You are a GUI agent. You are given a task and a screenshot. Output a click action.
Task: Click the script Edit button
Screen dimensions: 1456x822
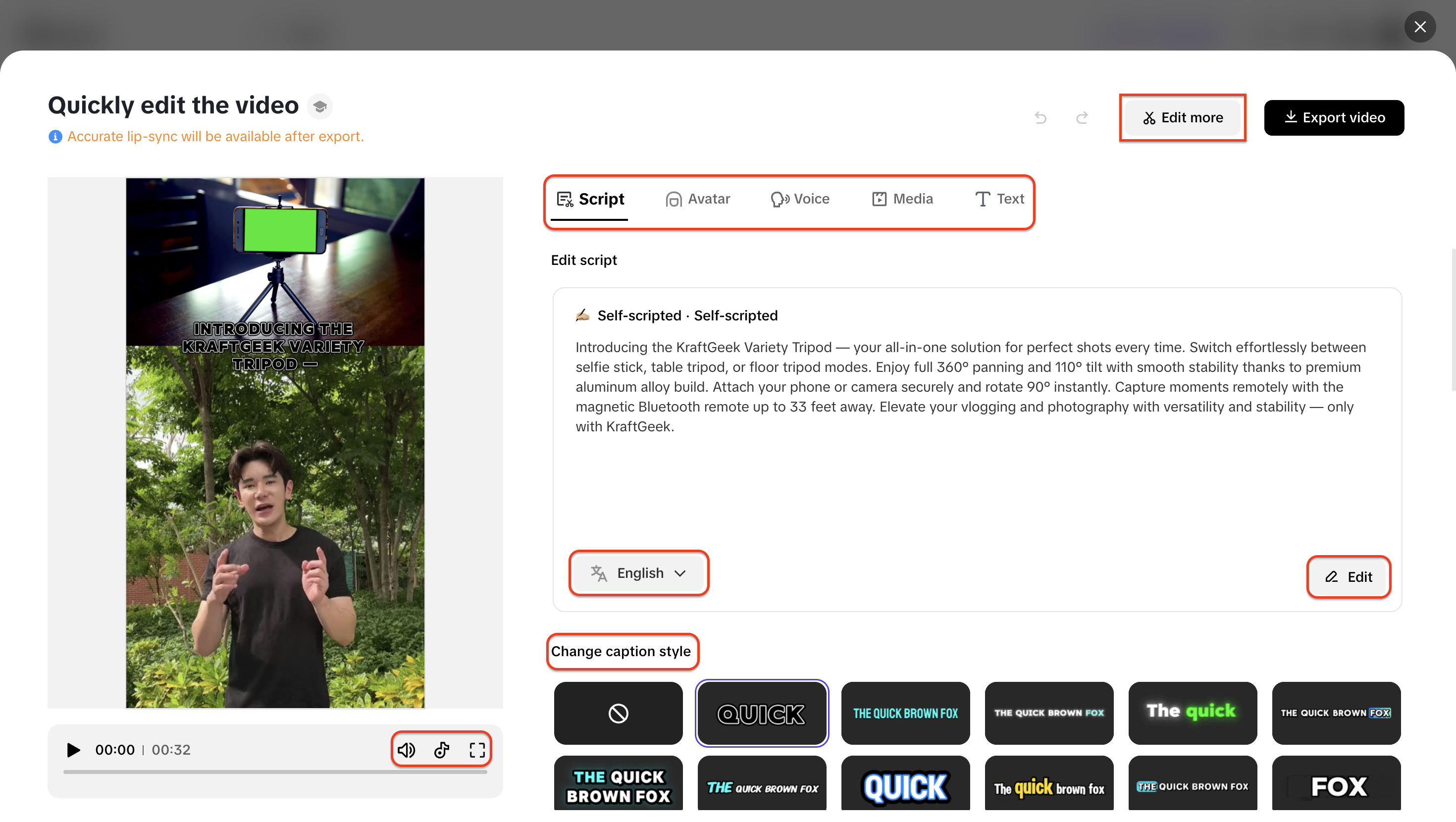coord(1349,577)
